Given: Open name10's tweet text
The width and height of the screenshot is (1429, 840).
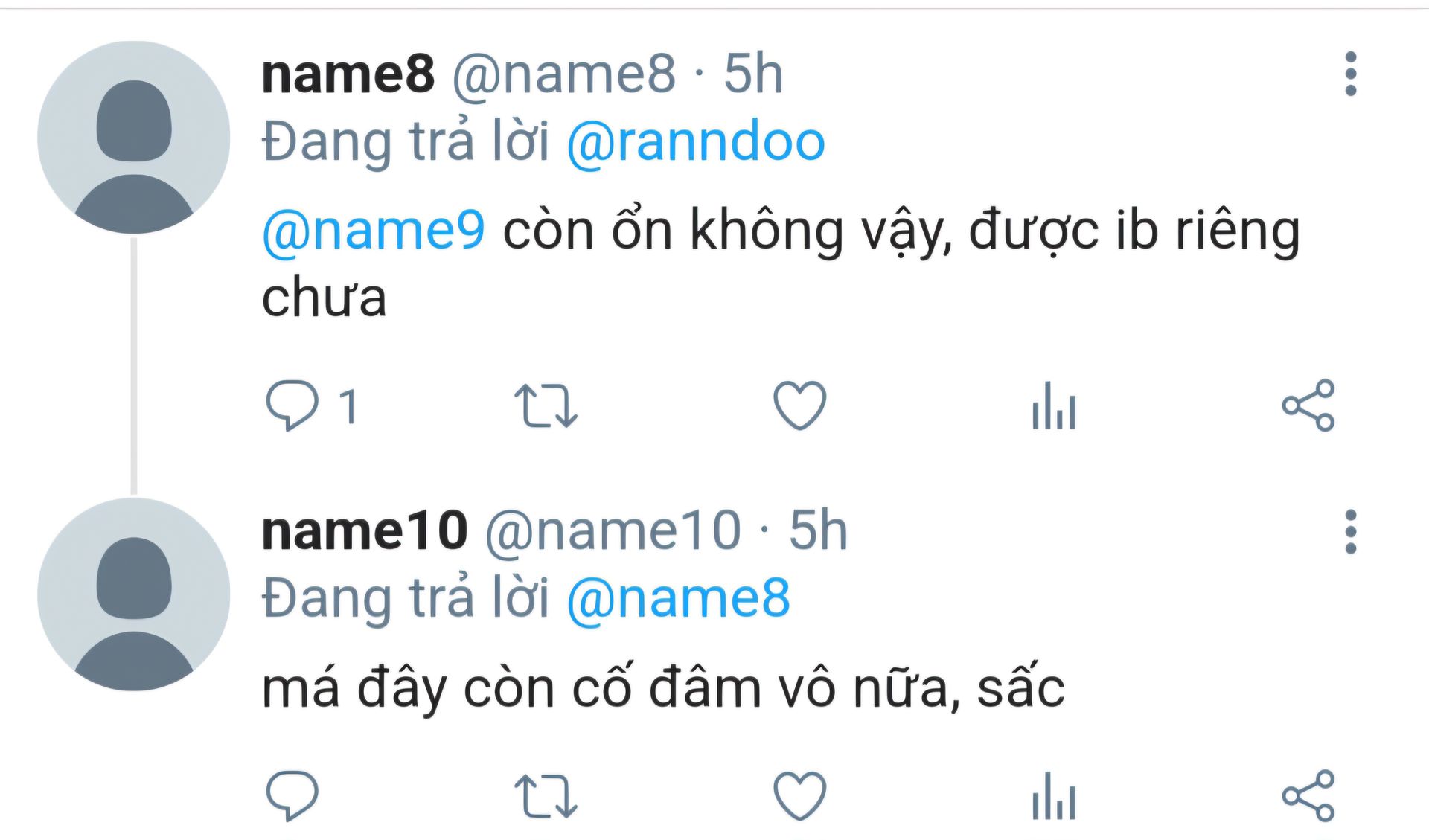Looking at the screenshot, I should (x=663, y=688).
